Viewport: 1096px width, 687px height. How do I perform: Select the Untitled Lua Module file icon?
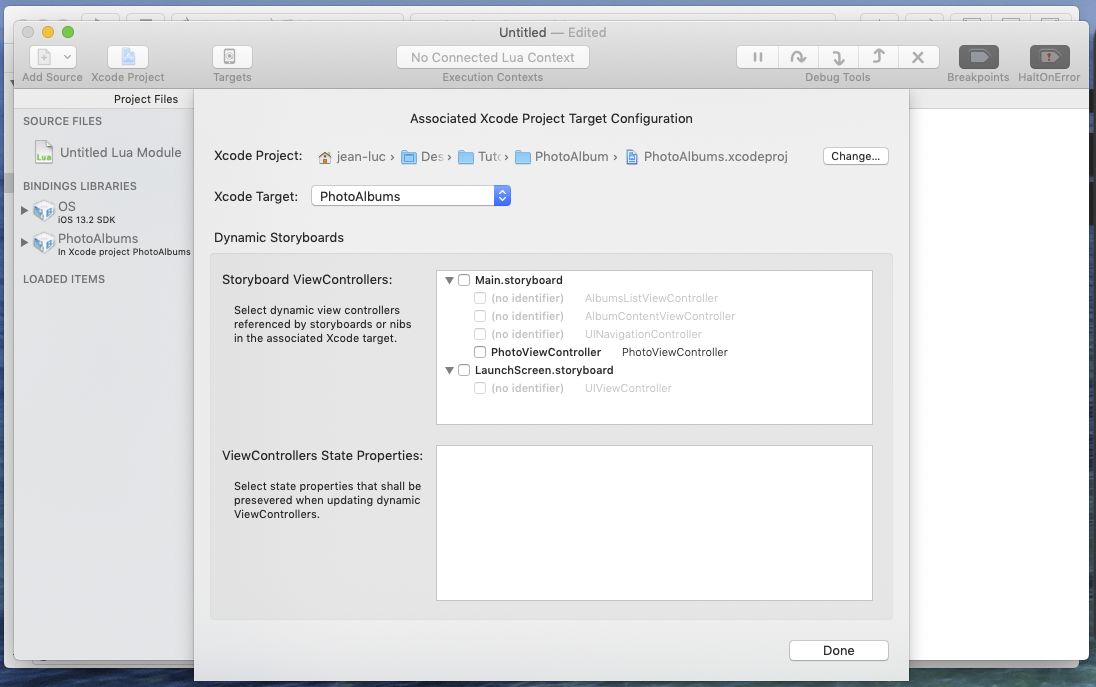43,152
